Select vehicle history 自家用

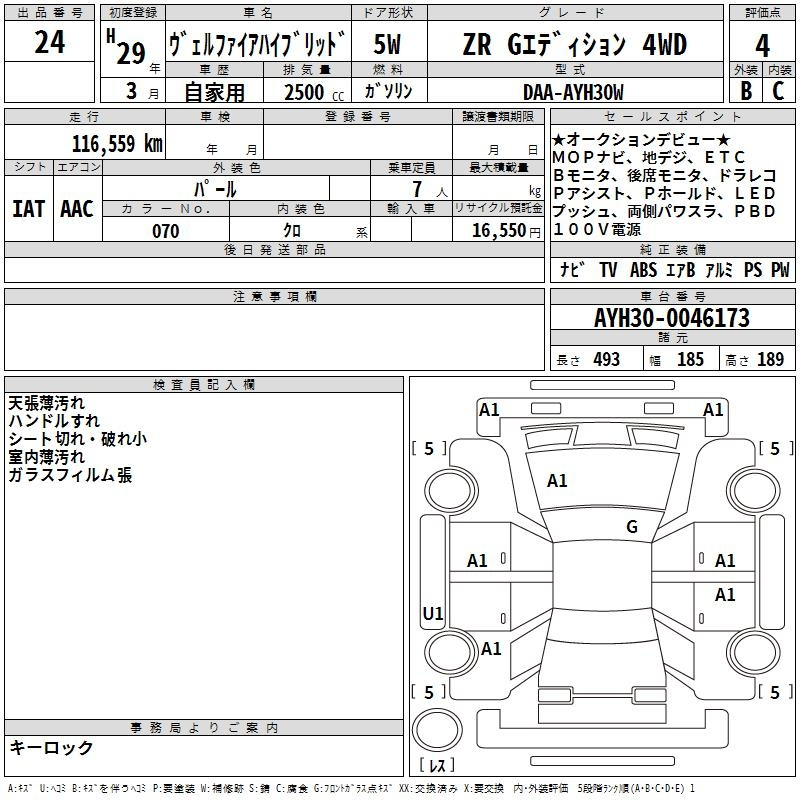pyautogui.click(x=214, y=92)
